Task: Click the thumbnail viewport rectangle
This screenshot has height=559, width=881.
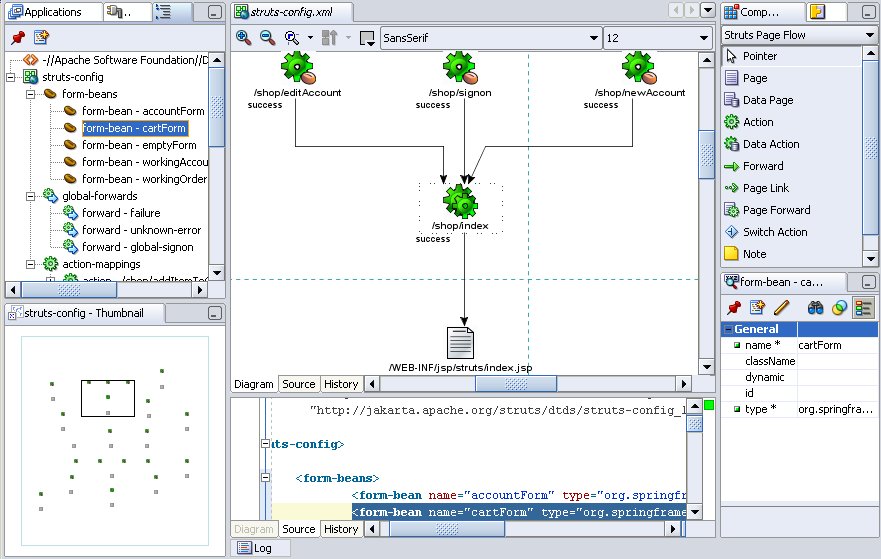Action: pos(108,398)
